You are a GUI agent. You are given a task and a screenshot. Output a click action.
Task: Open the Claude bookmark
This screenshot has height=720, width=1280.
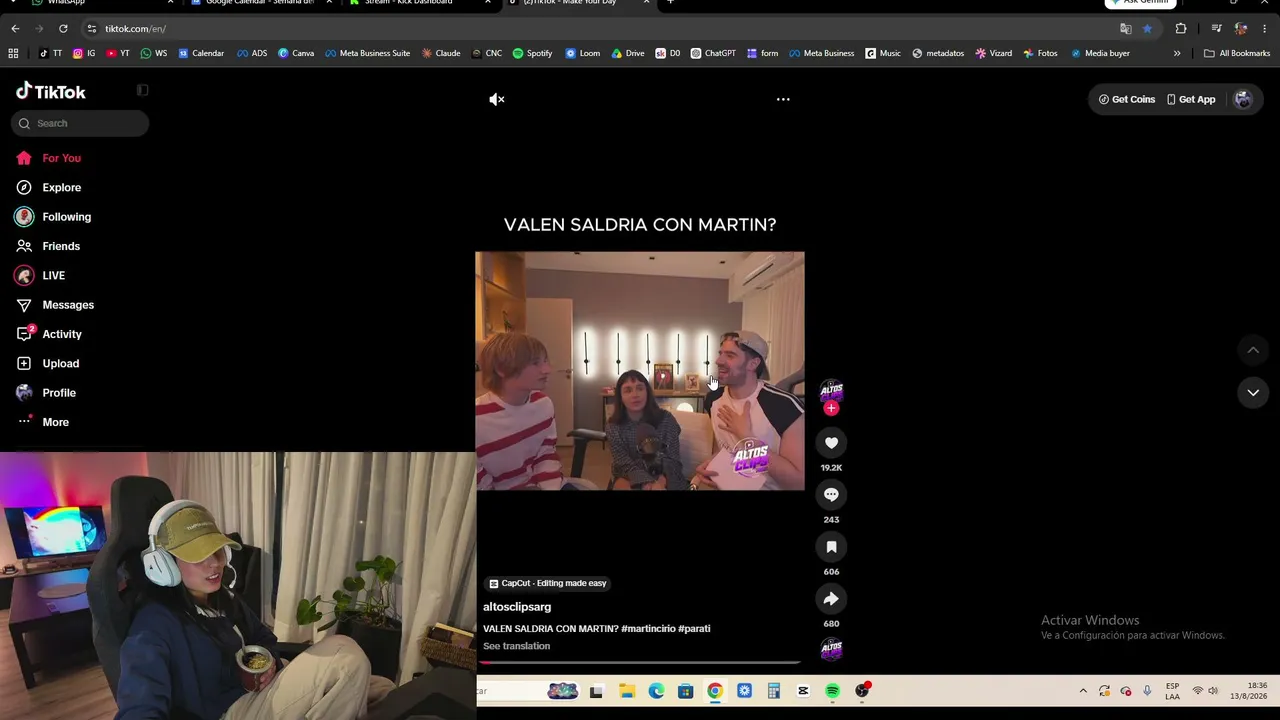(x=441, y=53)
